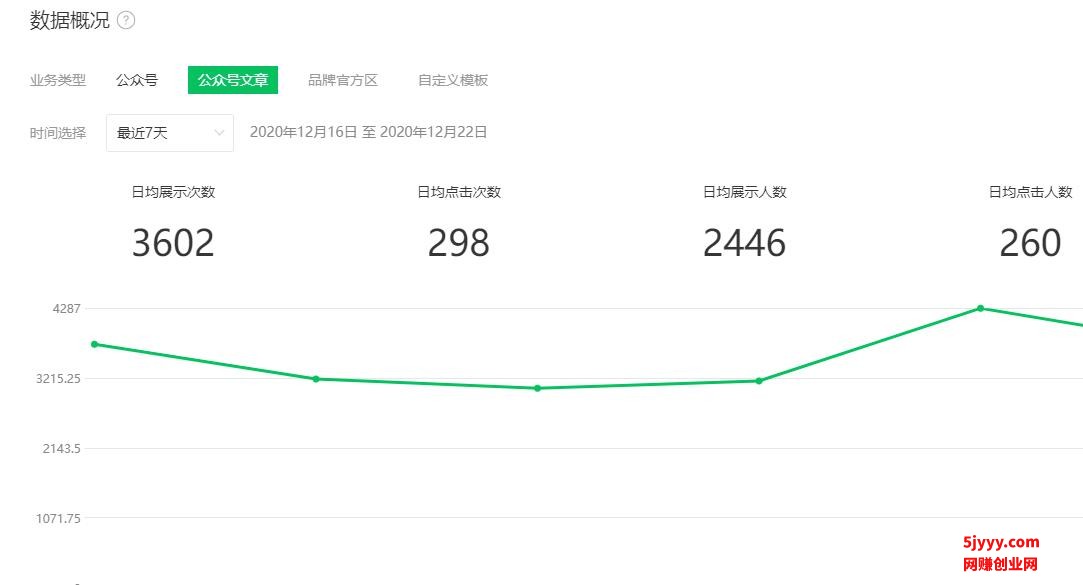
Task: Switch to the 品牌官方区 tab
Action: [x=343, y=80]
